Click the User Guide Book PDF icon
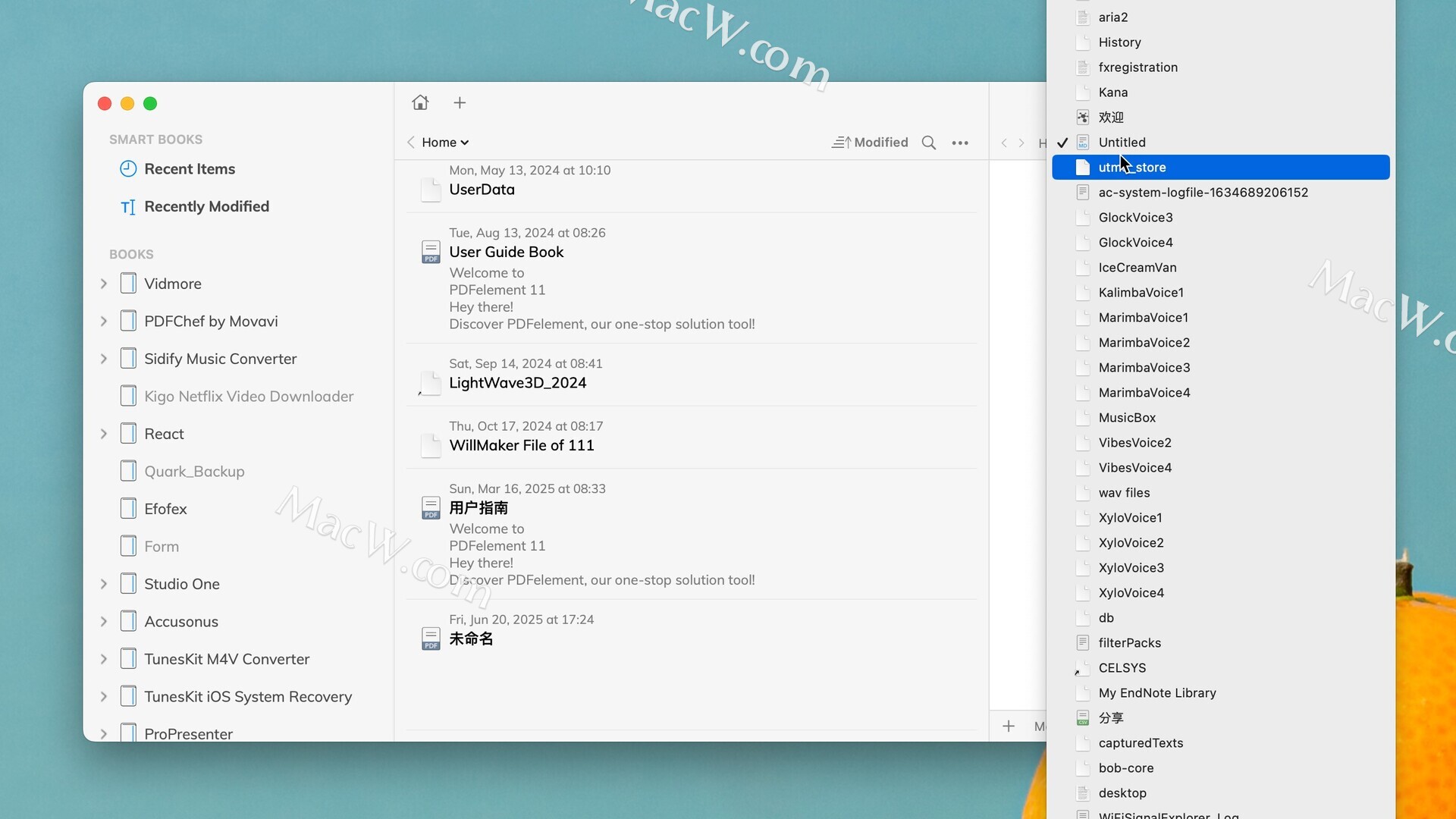1456x819 pixels. (431, 252)
